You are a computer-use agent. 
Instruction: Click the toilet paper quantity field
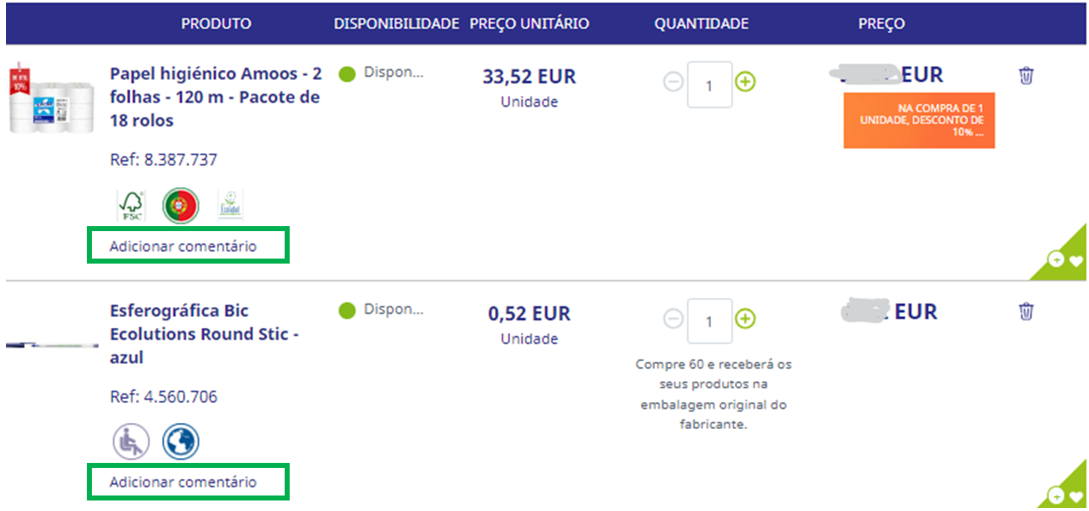(x=709, y=85)
